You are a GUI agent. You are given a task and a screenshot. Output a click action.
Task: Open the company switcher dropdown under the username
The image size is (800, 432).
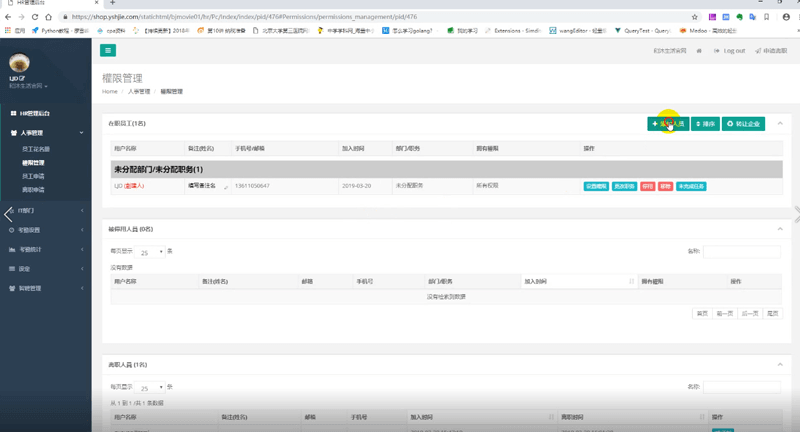(x=29, y=86)
